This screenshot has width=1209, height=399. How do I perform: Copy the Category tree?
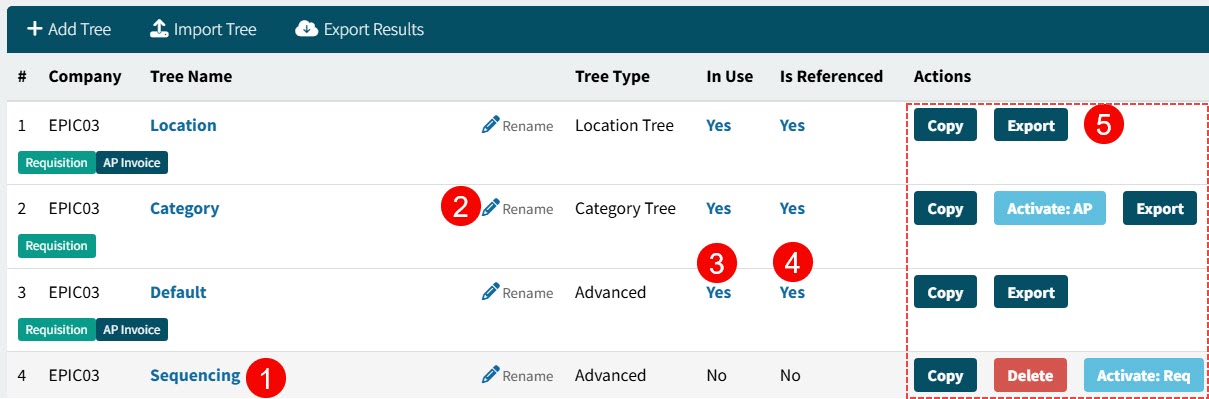(x=945, y=208)
